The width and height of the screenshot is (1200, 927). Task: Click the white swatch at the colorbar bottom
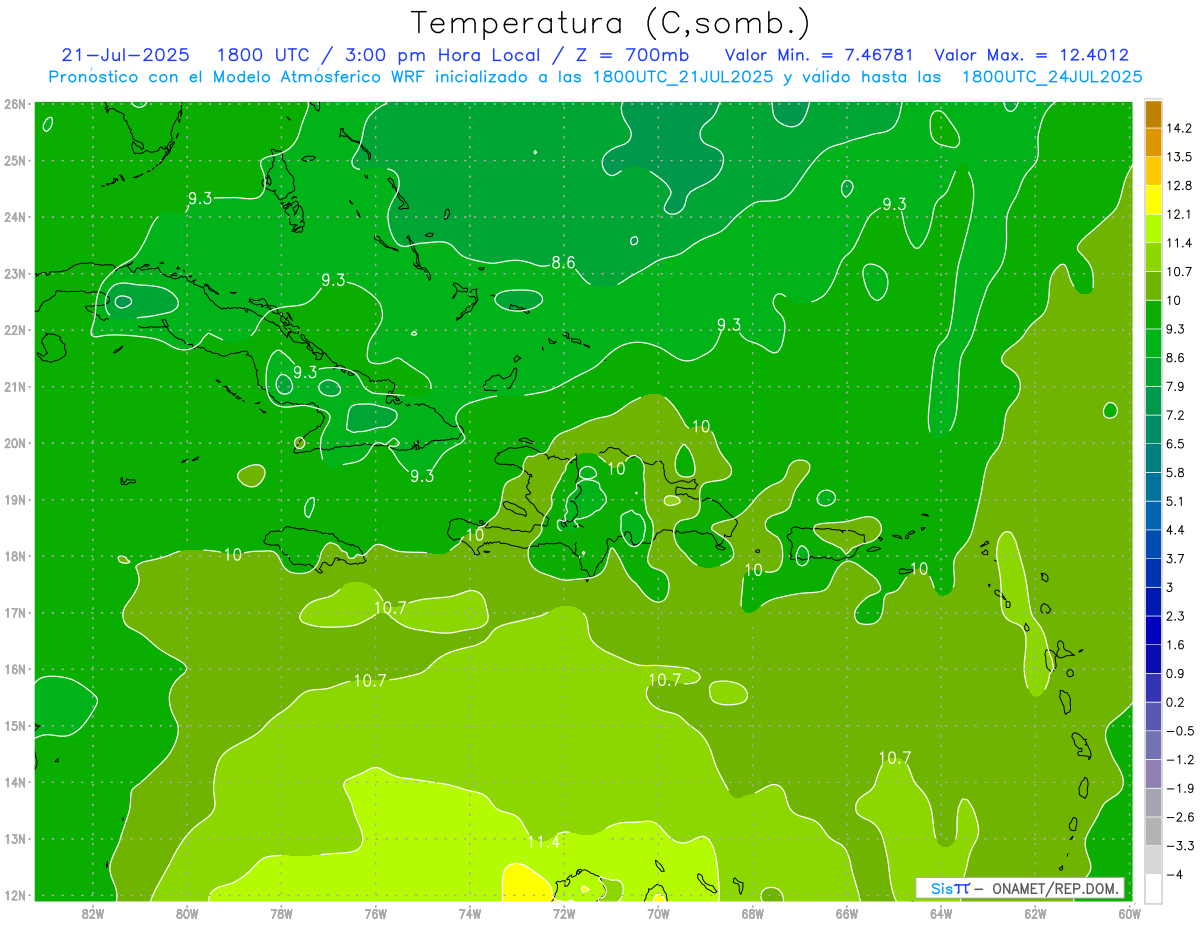point(1154,888)
